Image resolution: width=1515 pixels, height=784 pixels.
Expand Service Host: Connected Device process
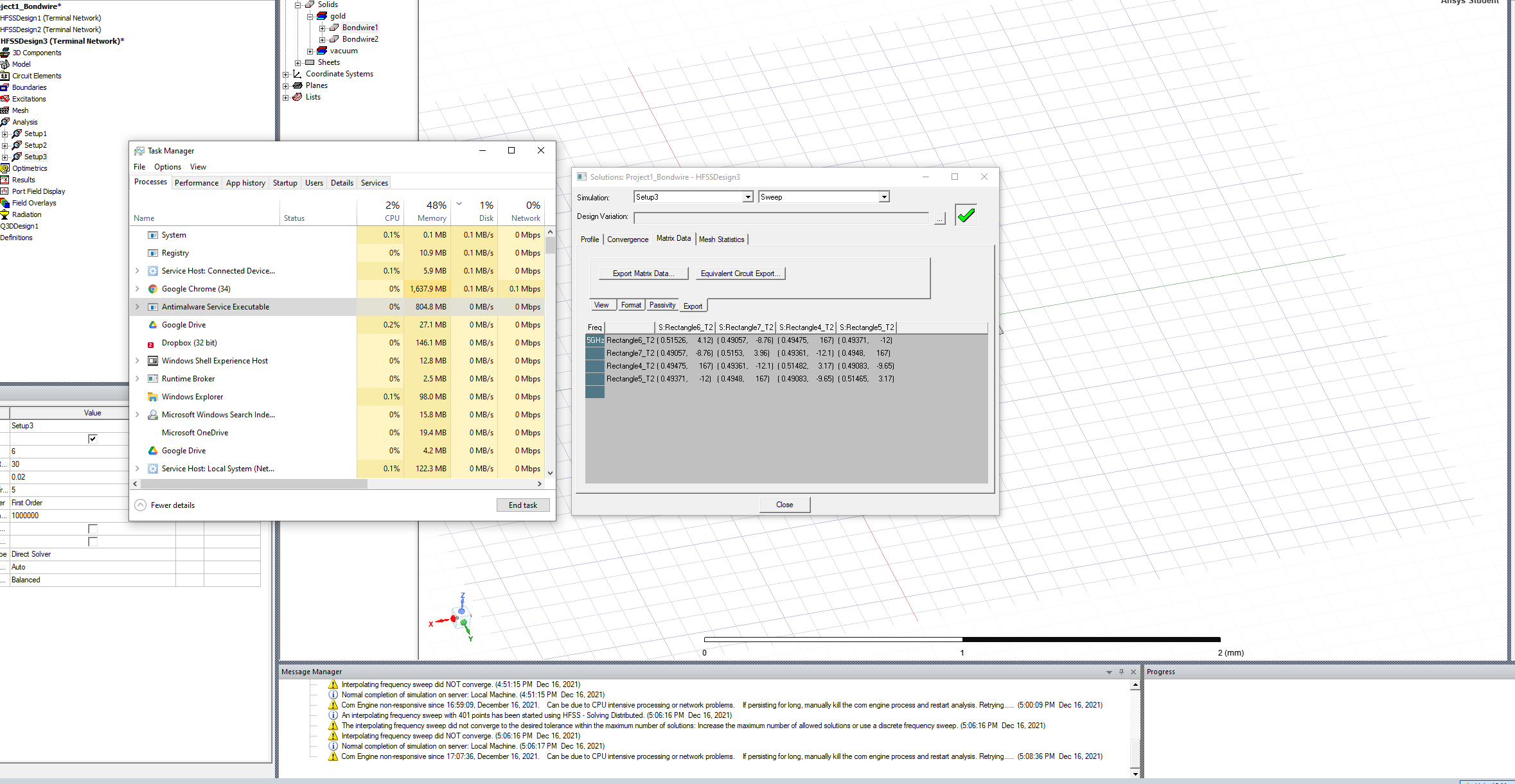pyautogui.click(x=137, y=271)
